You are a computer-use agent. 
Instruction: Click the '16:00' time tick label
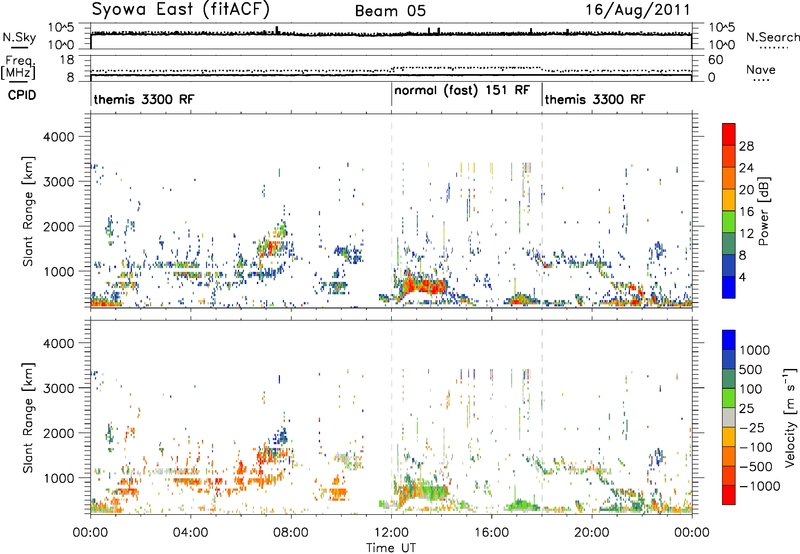(x=491, y=533)
